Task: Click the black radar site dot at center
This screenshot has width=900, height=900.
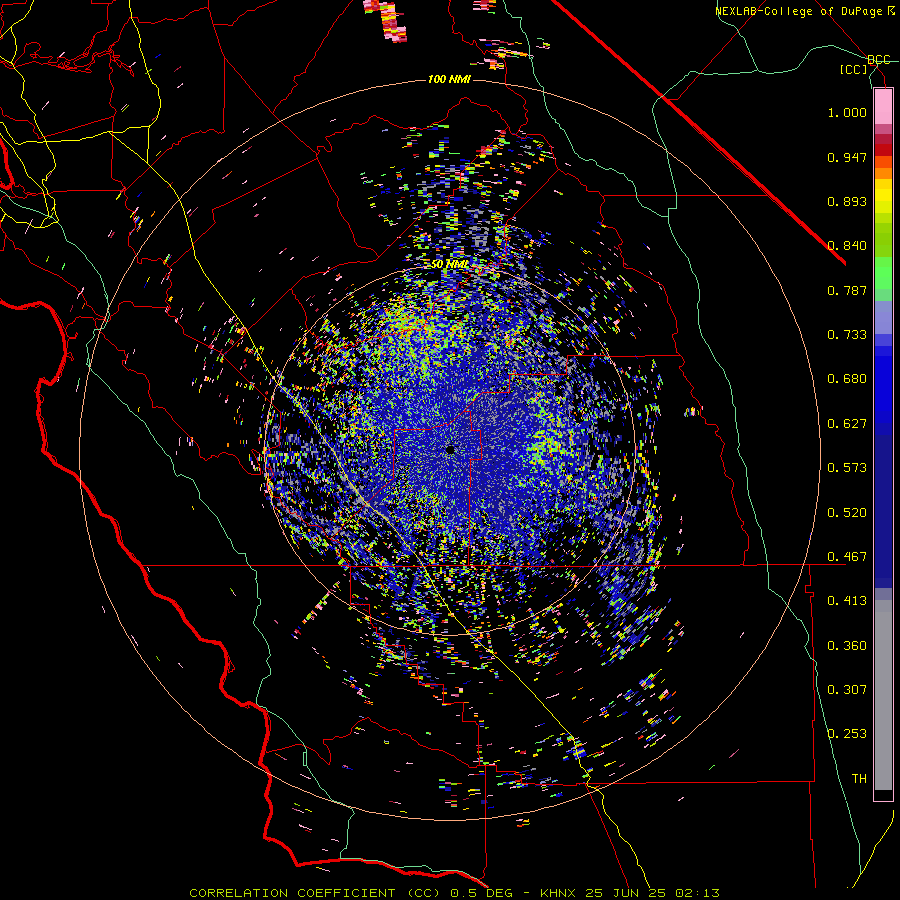Action: tap(451, 450)
